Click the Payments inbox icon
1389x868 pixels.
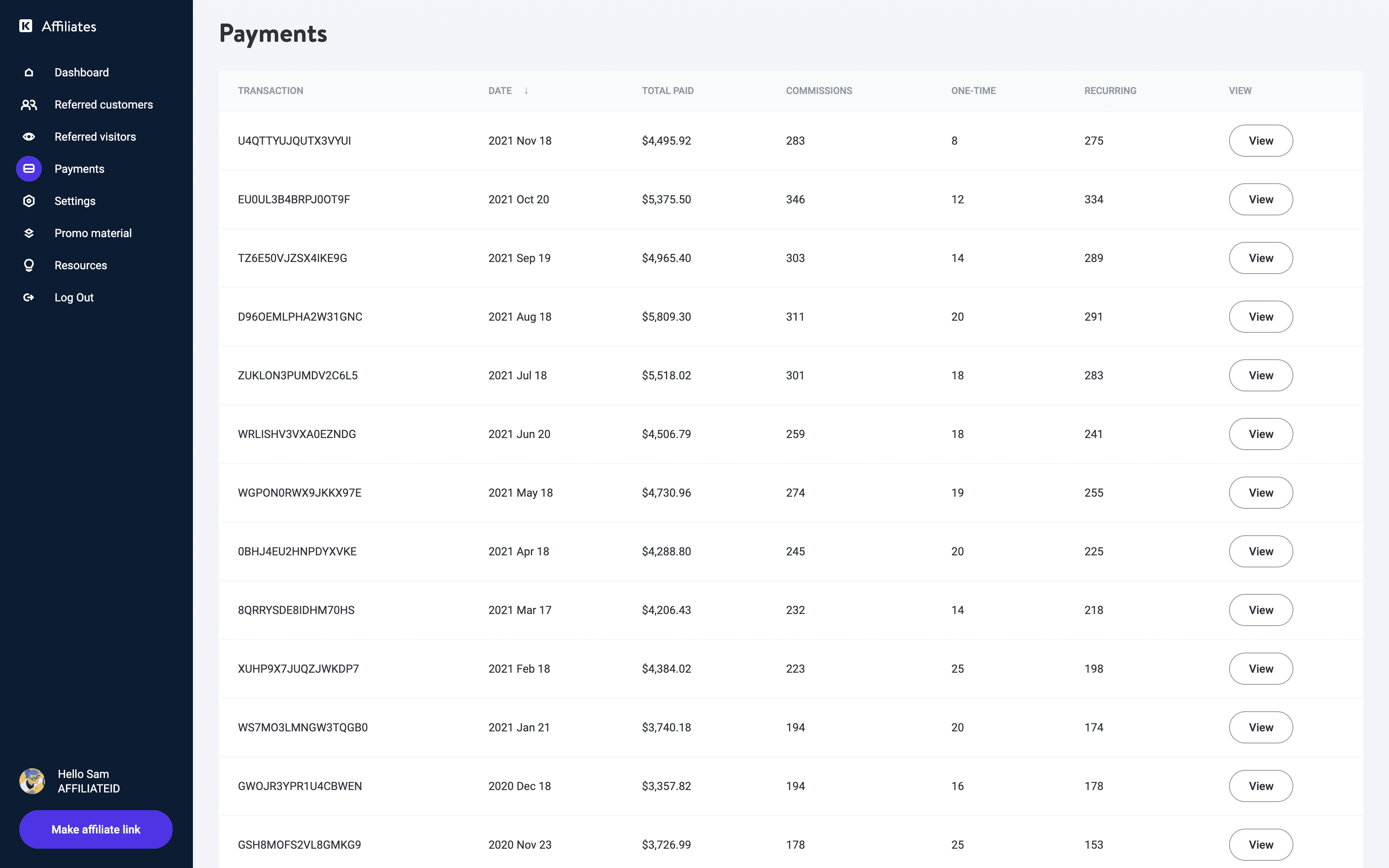28,168
